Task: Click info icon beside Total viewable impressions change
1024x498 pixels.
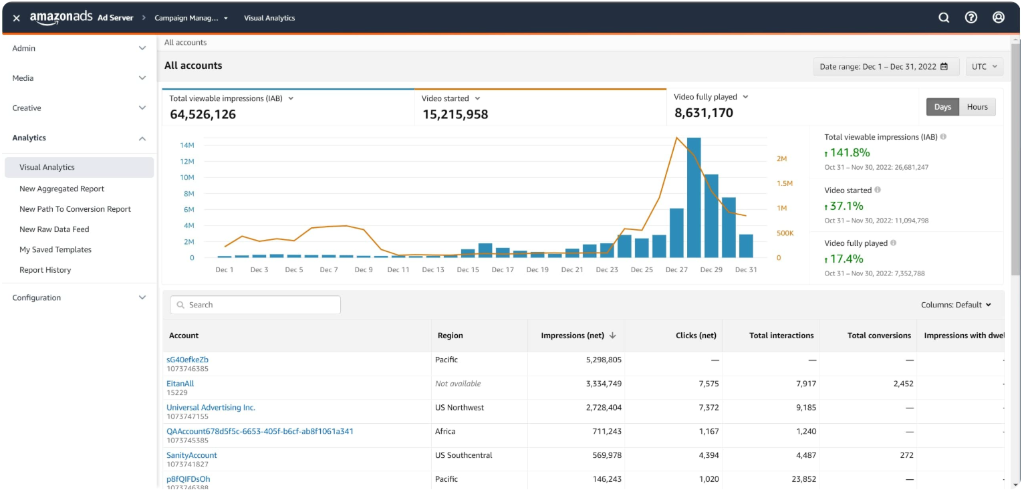Action: (x=944, y=138)
